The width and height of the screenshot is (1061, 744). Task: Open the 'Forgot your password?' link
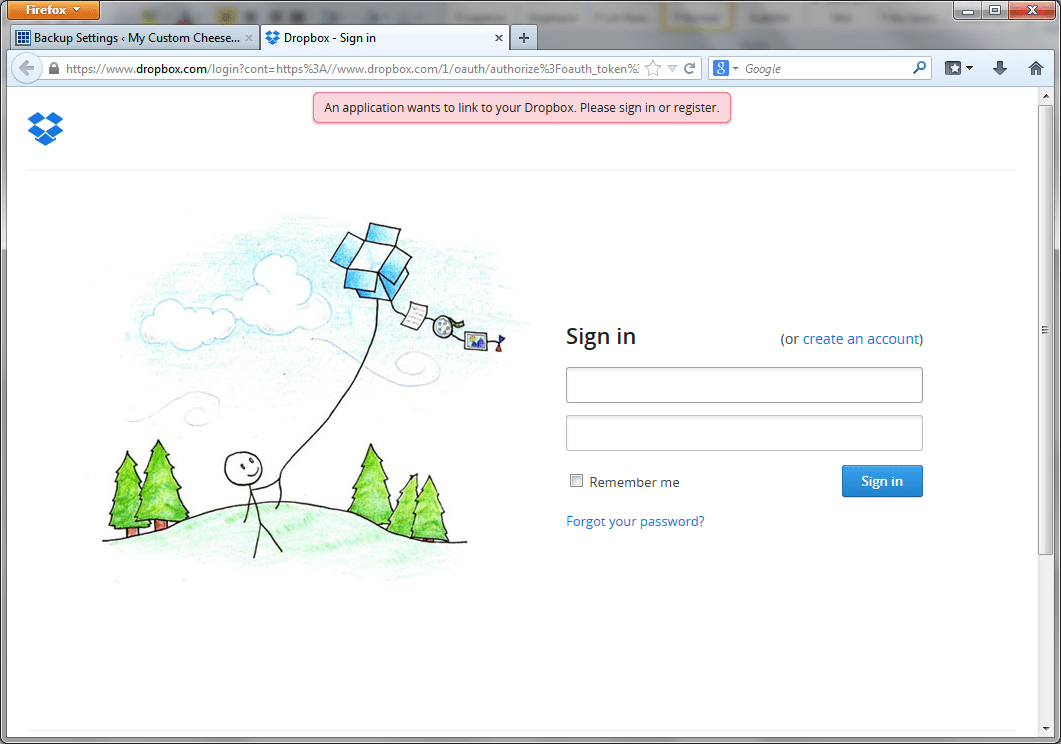pos(635,521)
